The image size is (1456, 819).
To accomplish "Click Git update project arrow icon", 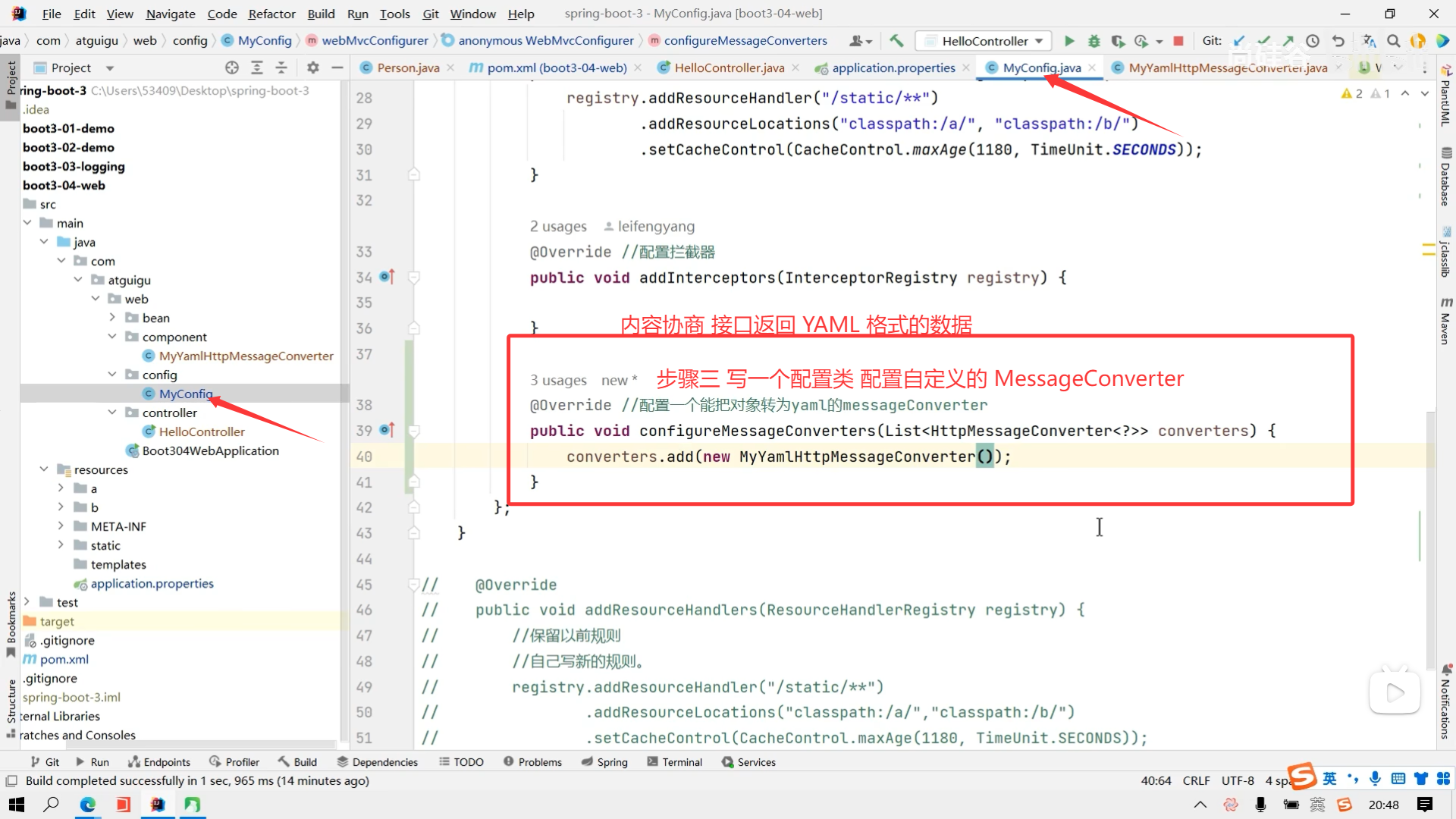I will tap(1239, 41).
